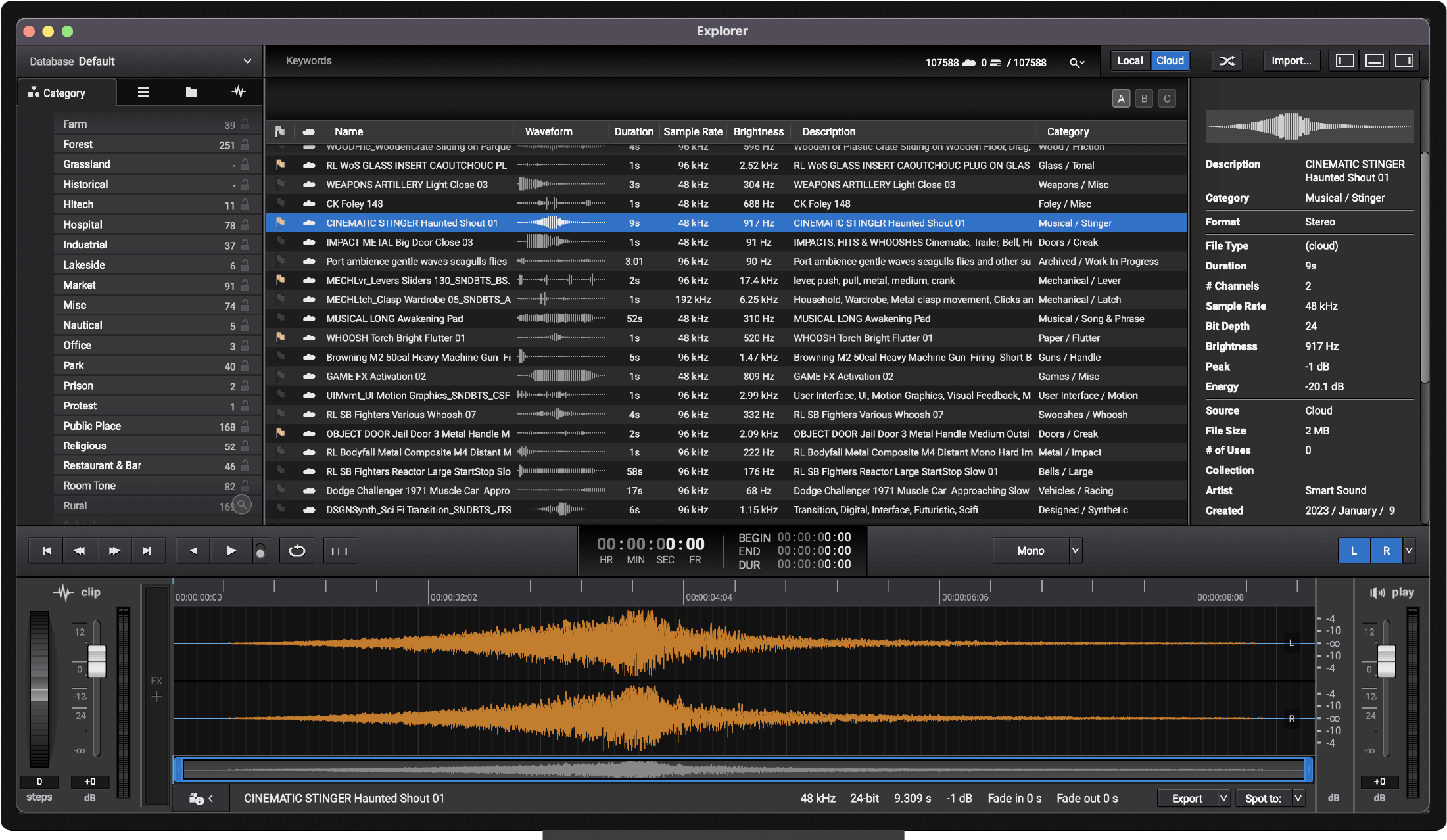The width and height of the screenshot is (1447, 840).
Task: Switch to the waveform browser tab icon
Action: (239, 93)
